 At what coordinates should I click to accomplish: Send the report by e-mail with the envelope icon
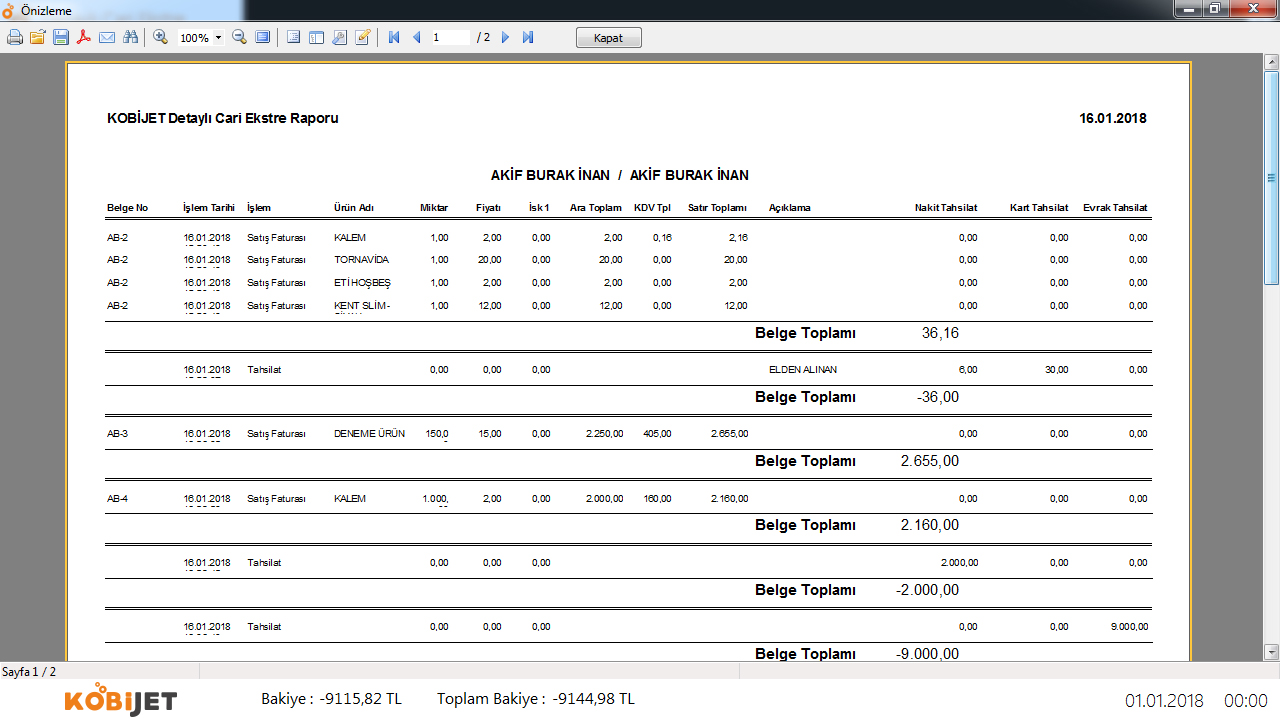coord(107,37)
